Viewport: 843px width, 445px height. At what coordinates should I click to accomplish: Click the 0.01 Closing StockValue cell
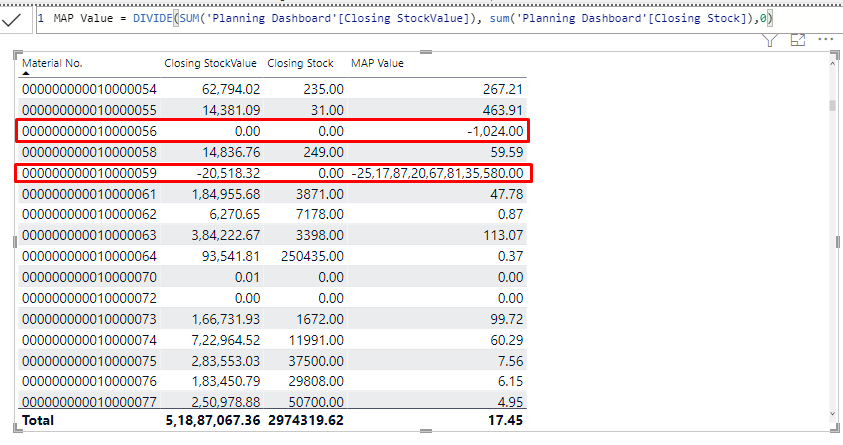coord(247,277)
